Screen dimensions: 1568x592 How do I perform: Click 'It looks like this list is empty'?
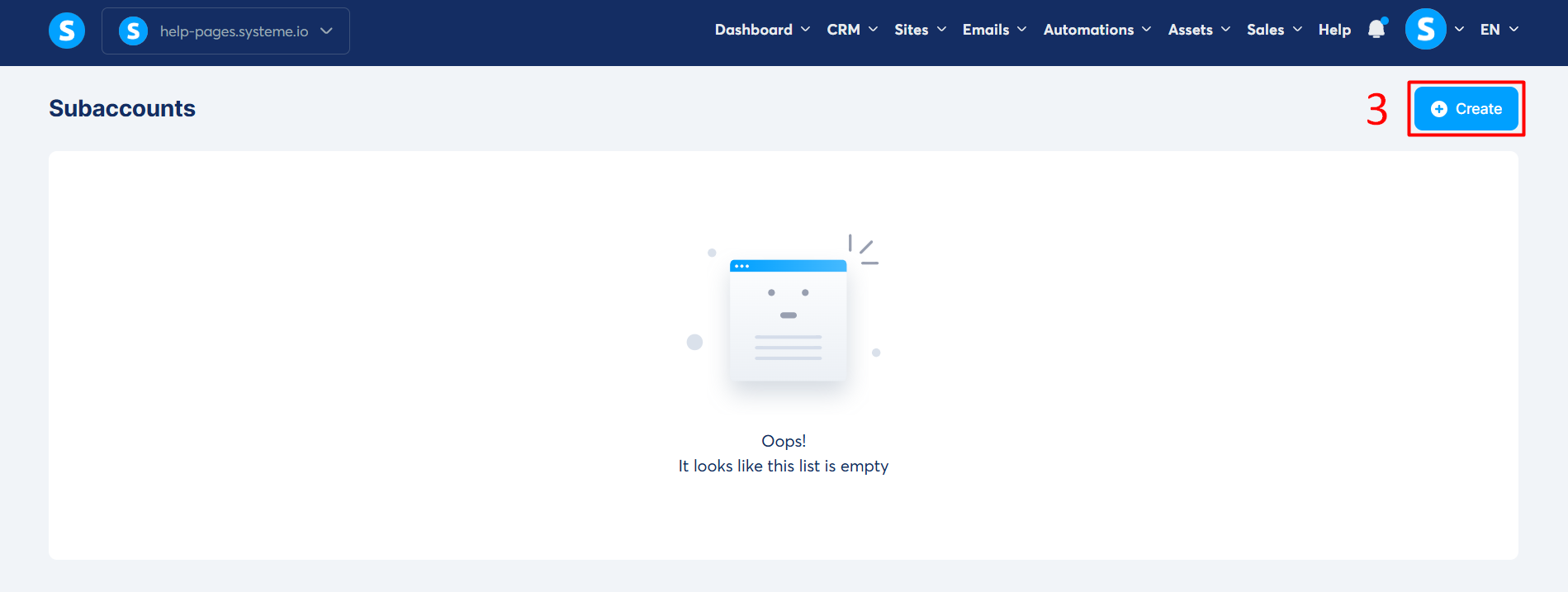click(x=784, y=466)
